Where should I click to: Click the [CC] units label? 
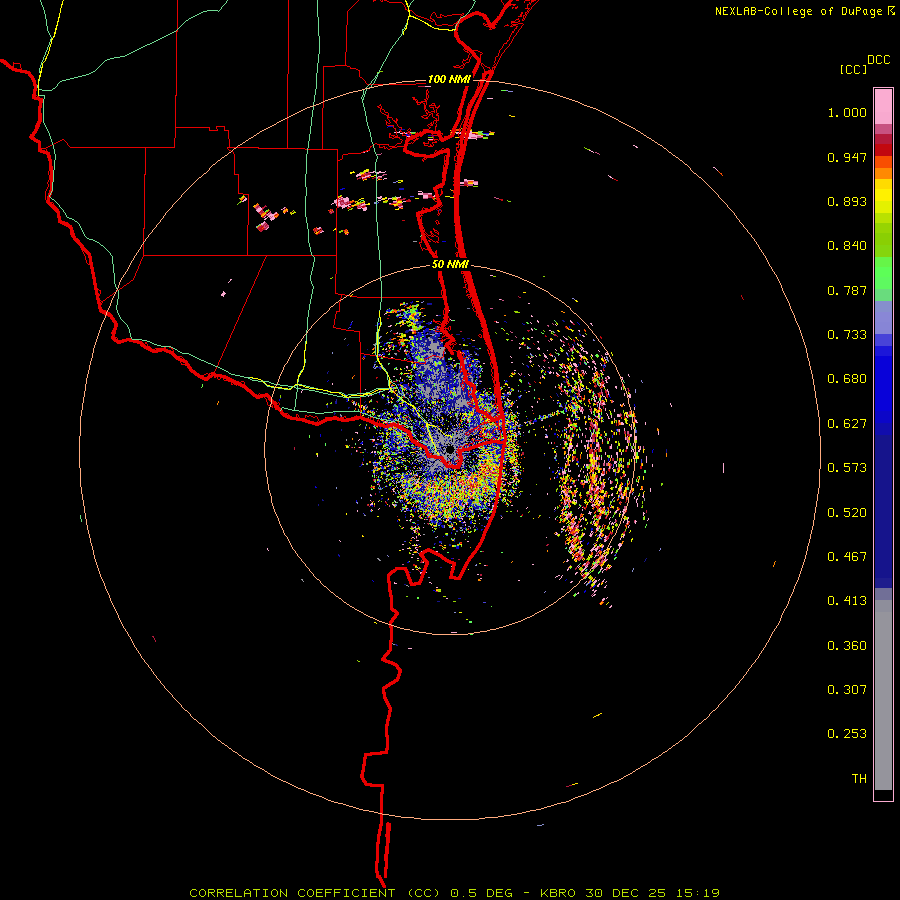[x=853, y=69]
